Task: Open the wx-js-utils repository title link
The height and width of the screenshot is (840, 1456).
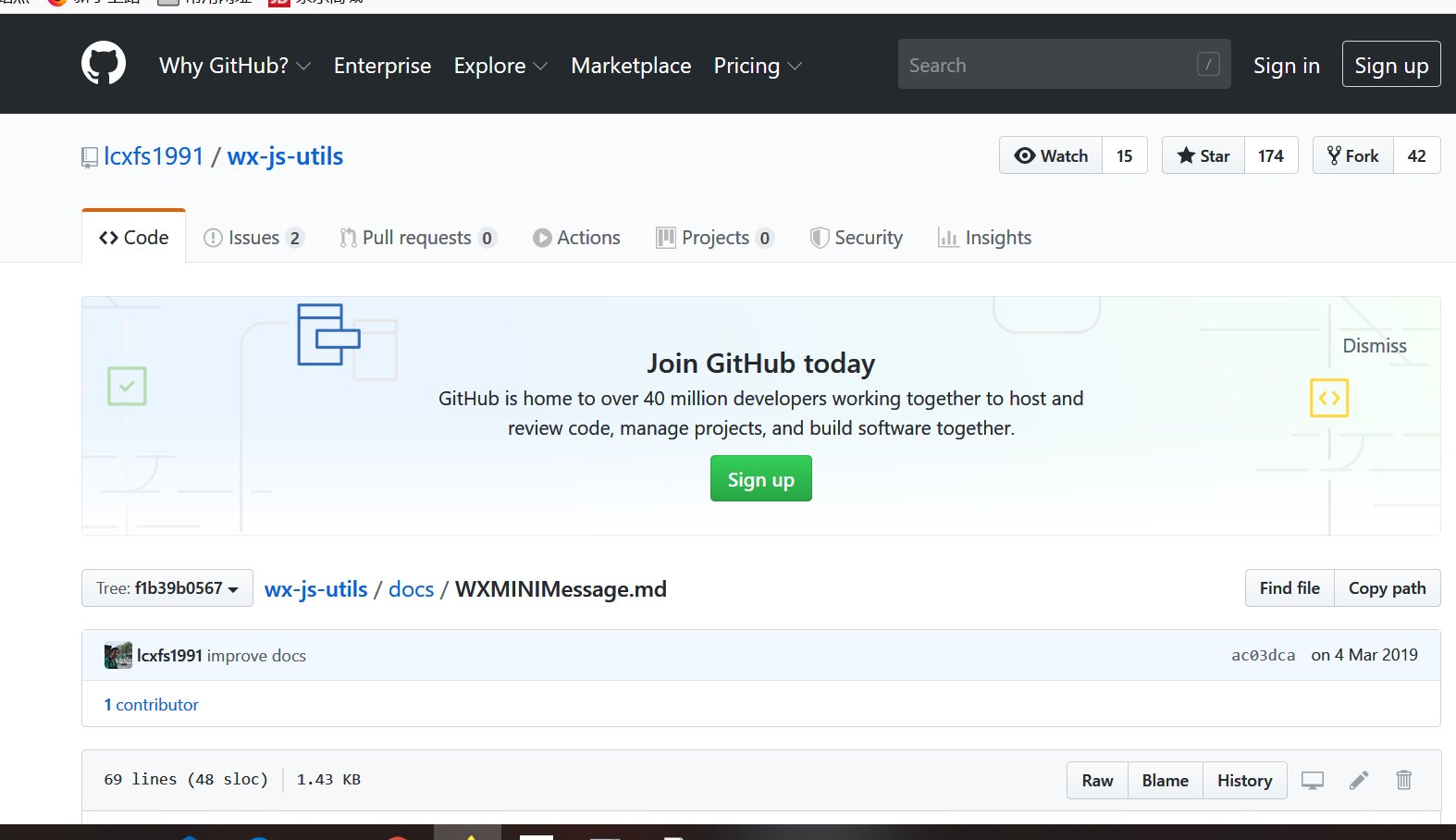Action: [x=285, y=156]
